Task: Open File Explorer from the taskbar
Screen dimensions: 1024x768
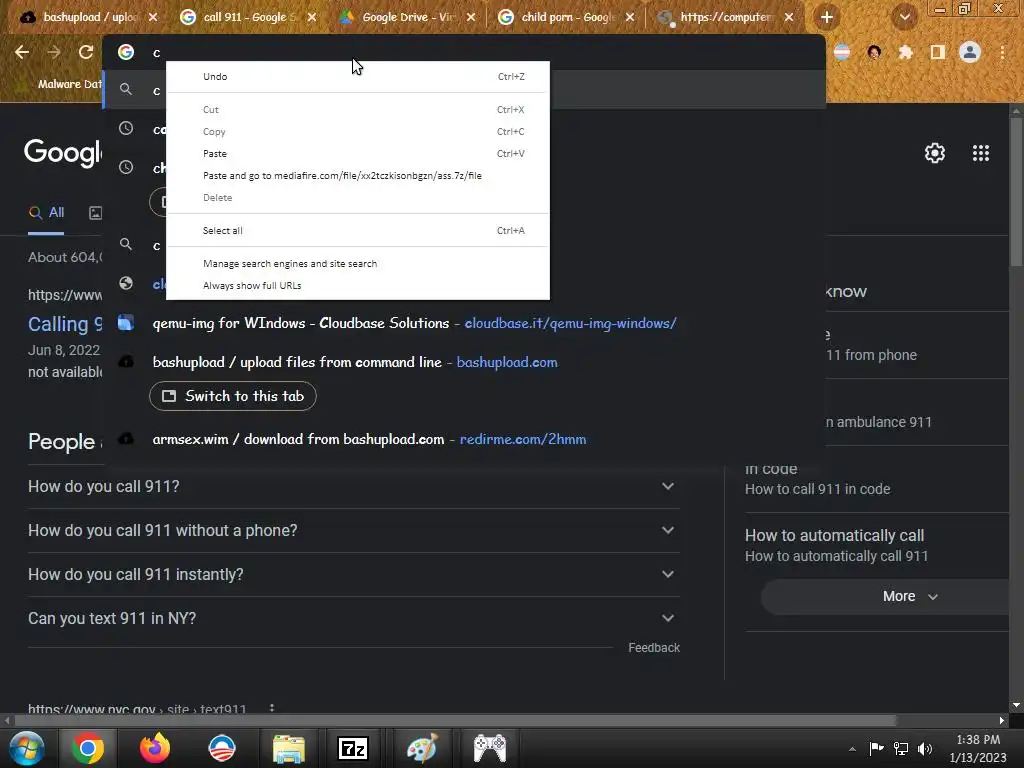Action: point(288,748)
